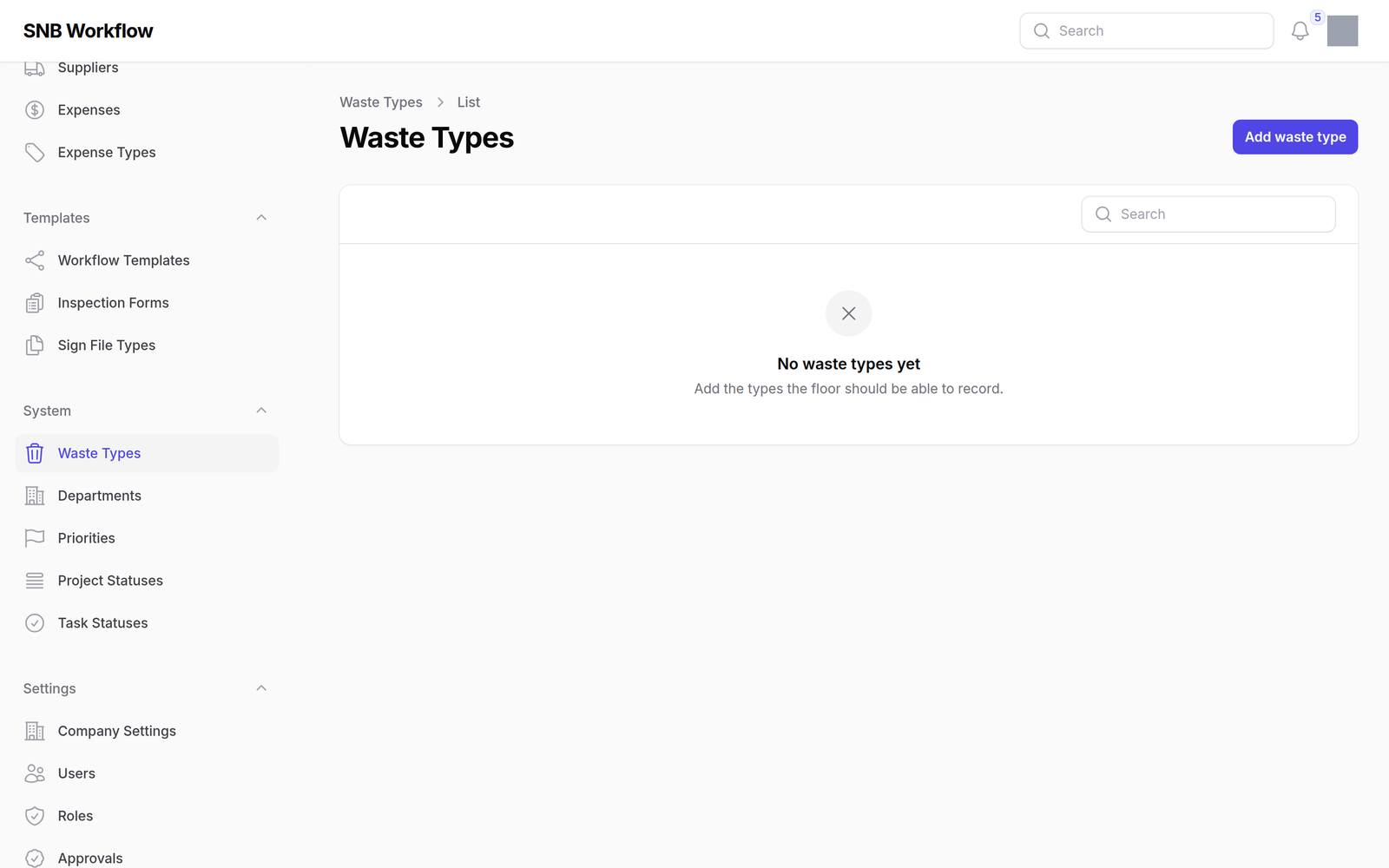Collapse the Templates sidebar group
Screen dimensions: 1389x868
coord(261,218)
